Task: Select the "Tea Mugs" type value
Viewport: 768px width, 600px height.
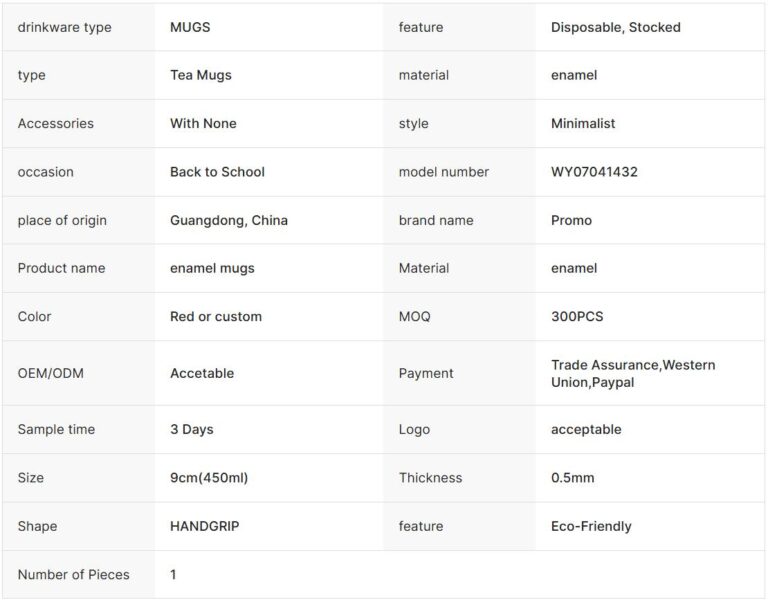Action: pos(200,75)
